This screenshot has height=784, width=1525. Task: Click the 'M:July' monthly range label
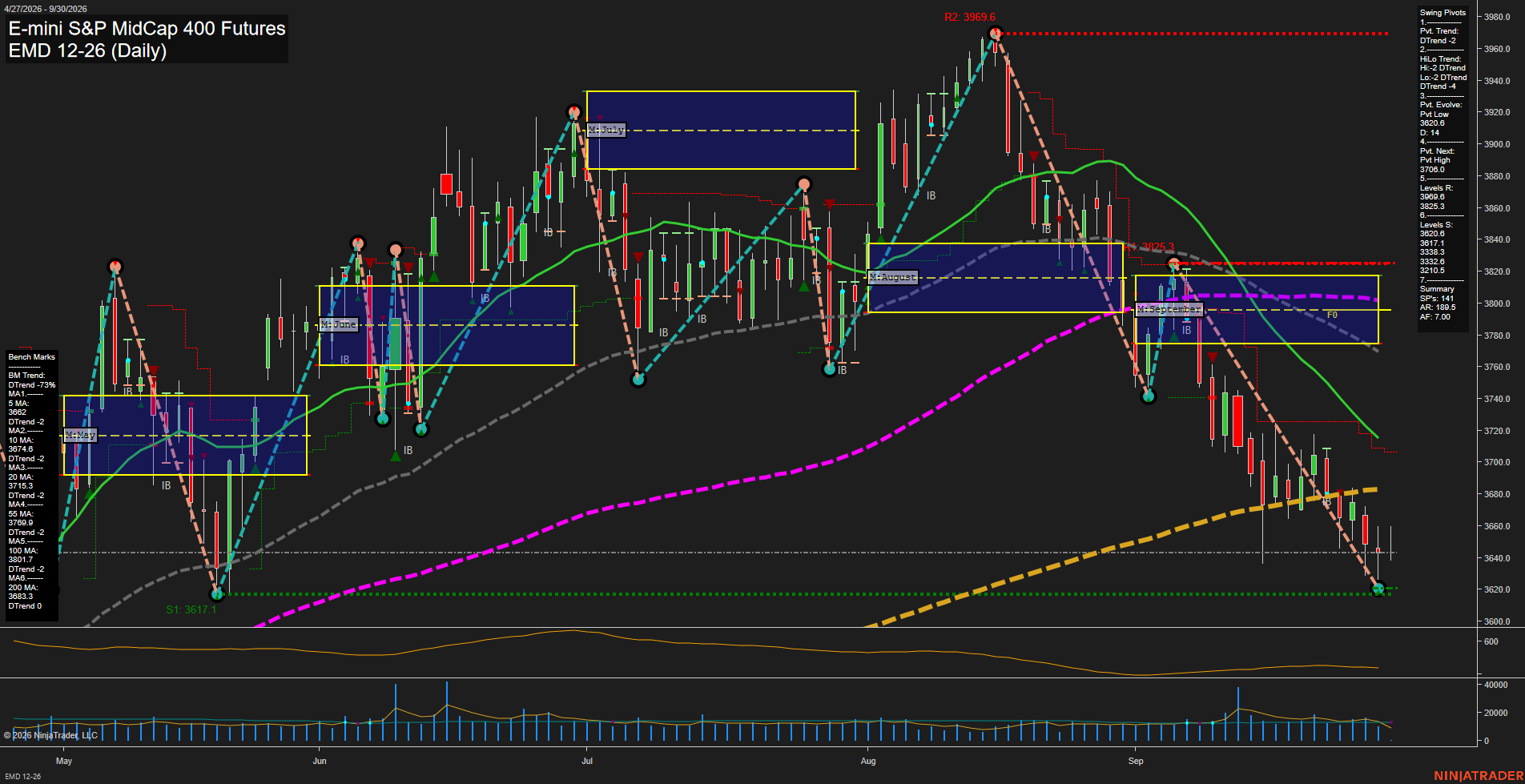606,130
